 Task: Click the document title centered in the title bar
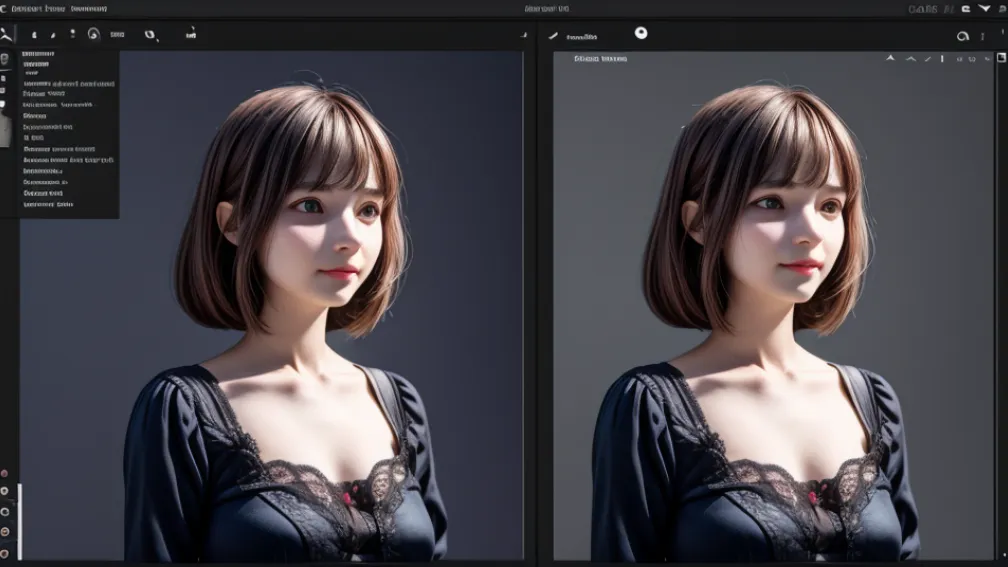[x=546, y=9]
